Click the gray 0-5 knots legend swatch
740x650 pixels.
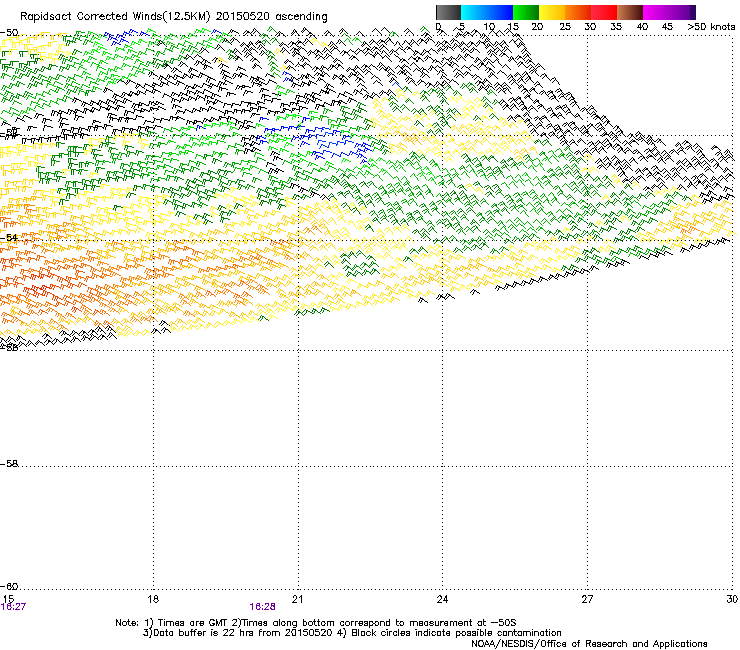[x=448, y=12]
